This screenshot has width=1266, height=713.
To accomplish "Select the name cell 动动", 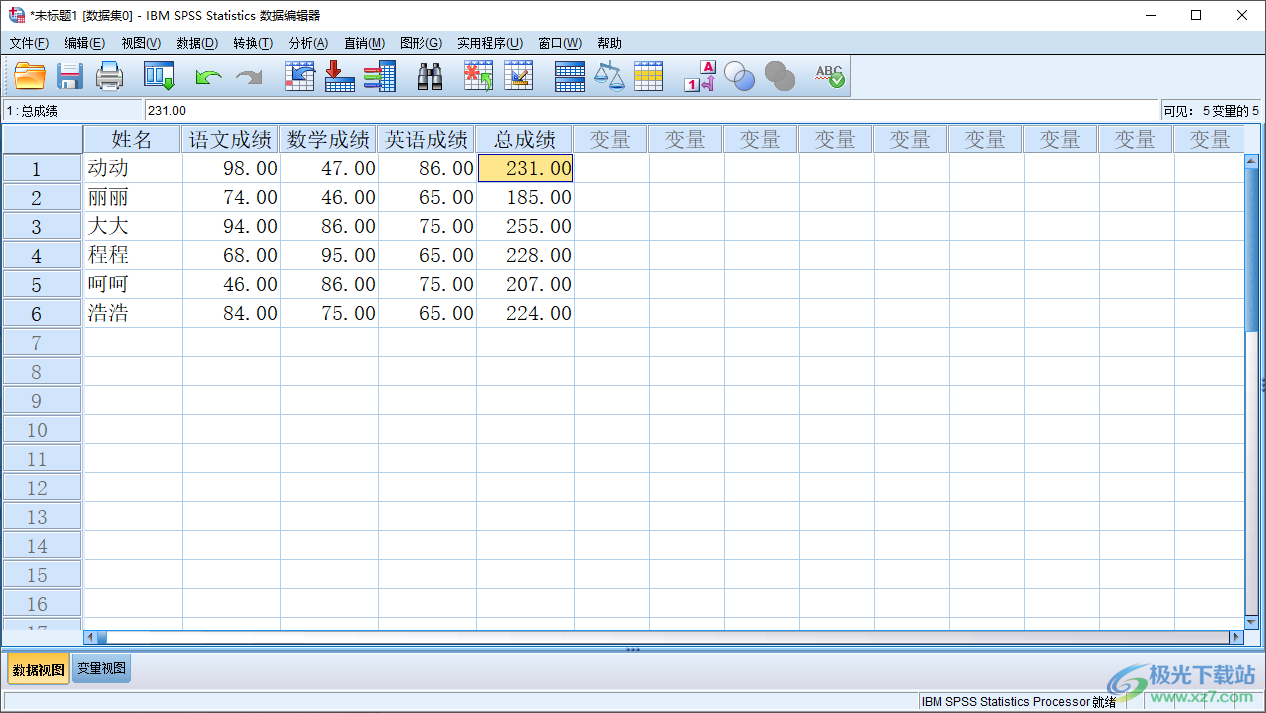I will [x=132, y=168].
